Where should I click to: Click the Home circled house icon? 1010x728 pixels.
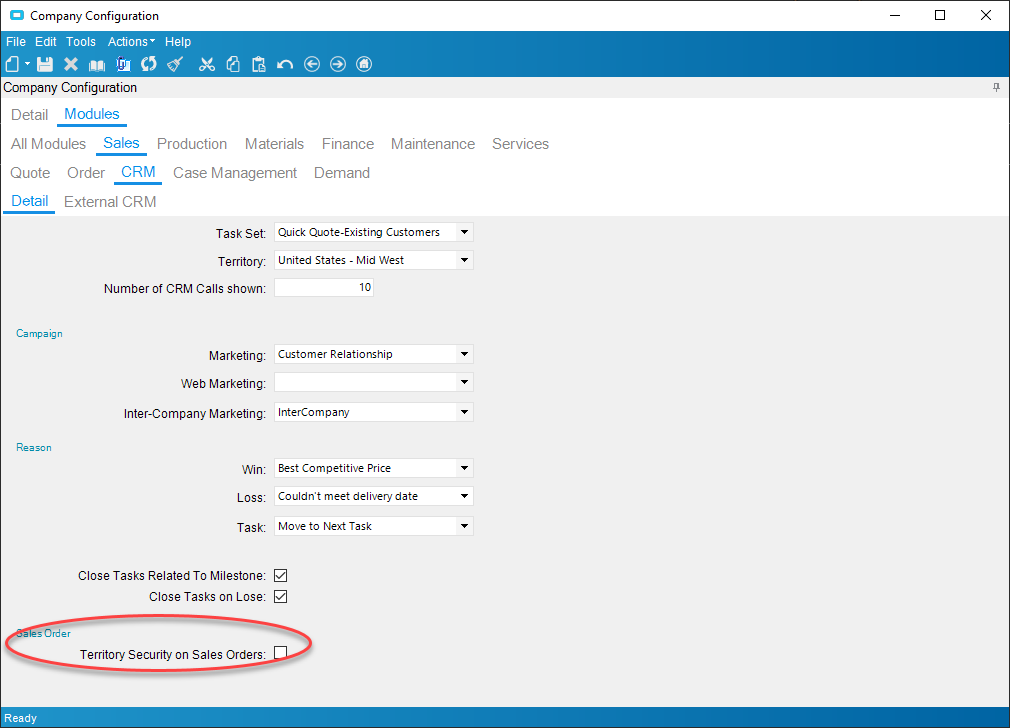click(364, 64)
